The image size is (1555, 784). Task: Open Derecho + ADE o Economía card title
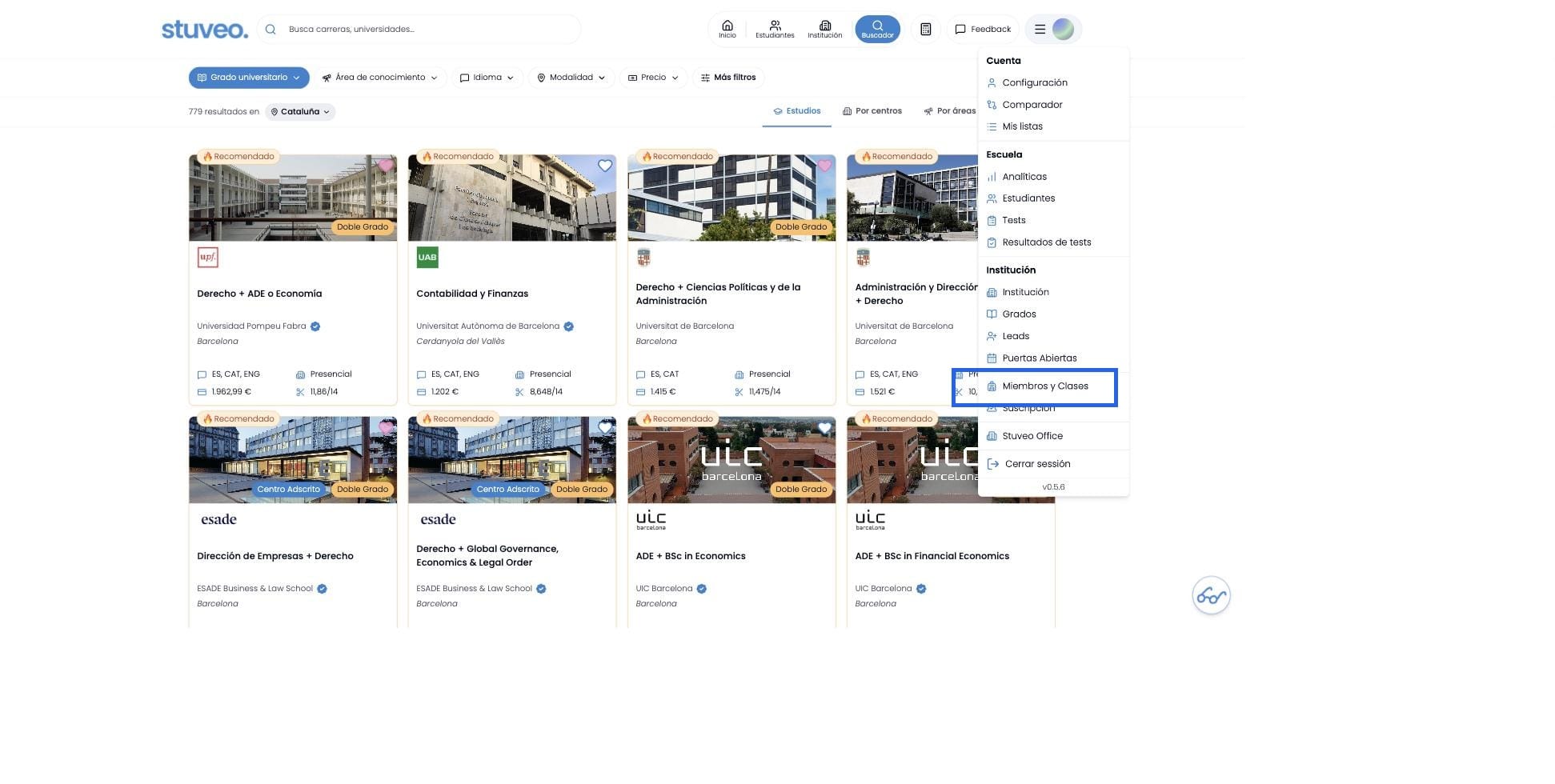[x=259, y=294]
